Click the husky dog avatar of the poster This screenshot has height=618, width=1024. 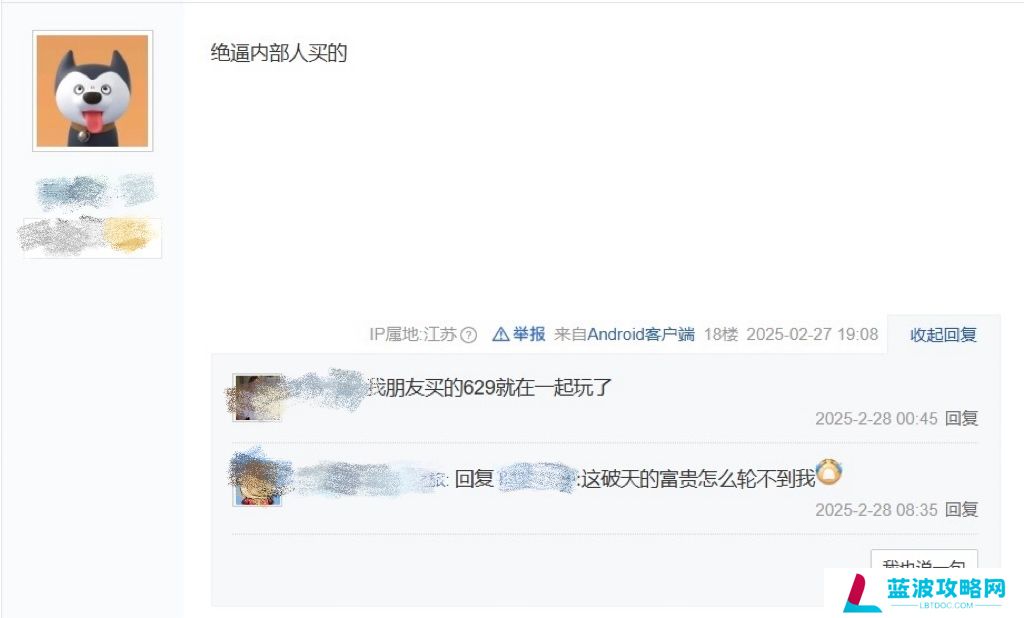[x=93, y=91]
